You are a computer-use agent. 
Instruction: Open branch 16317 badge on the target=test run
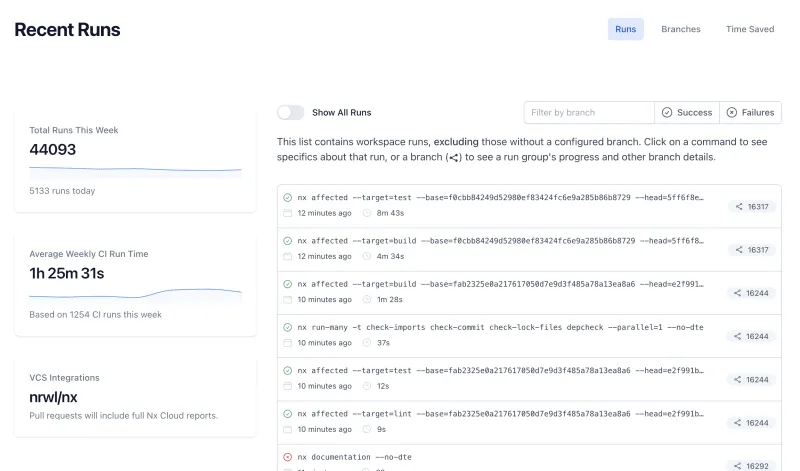[751, 206]
